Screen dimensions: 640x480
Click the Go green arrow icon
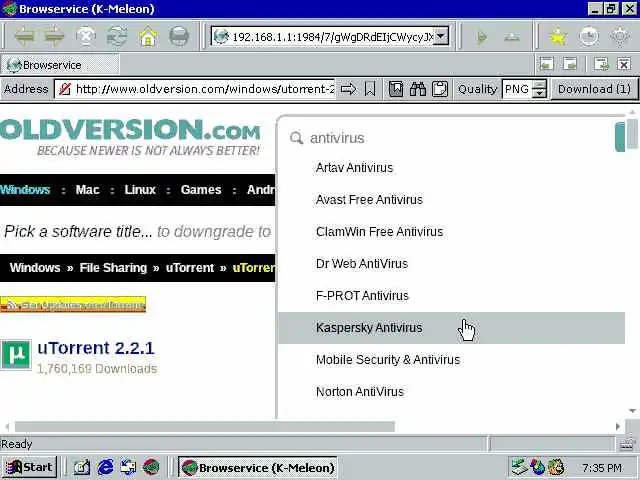482,37
